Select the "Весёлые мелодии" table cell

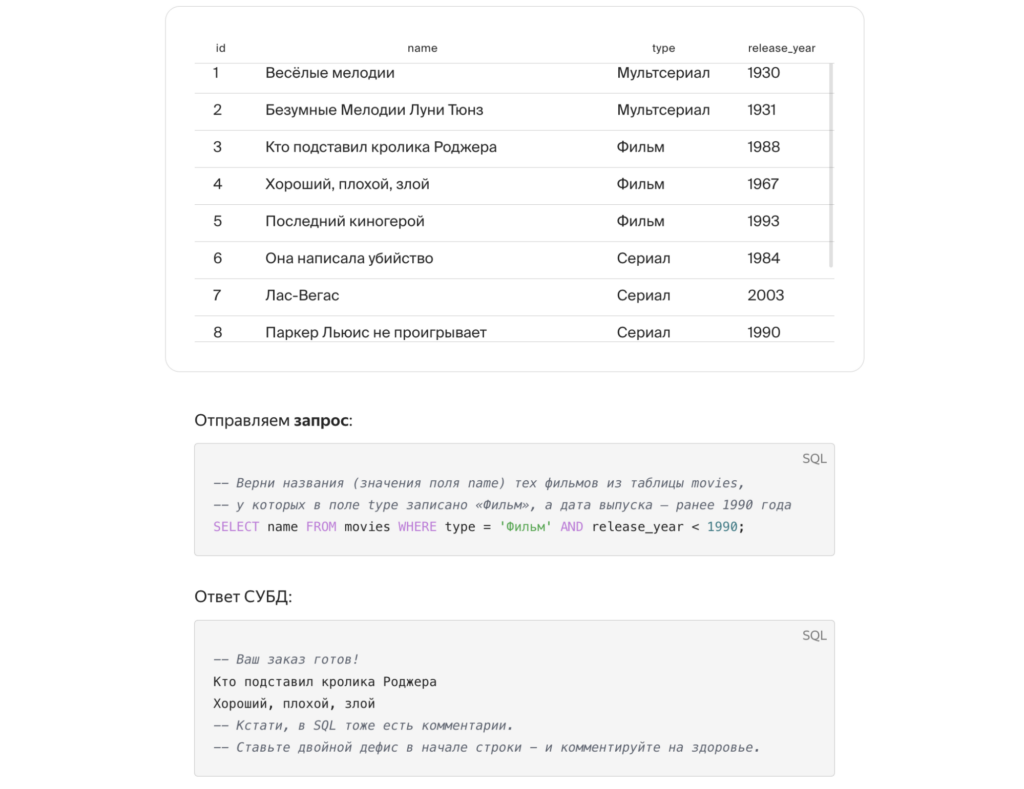point(330,73)
